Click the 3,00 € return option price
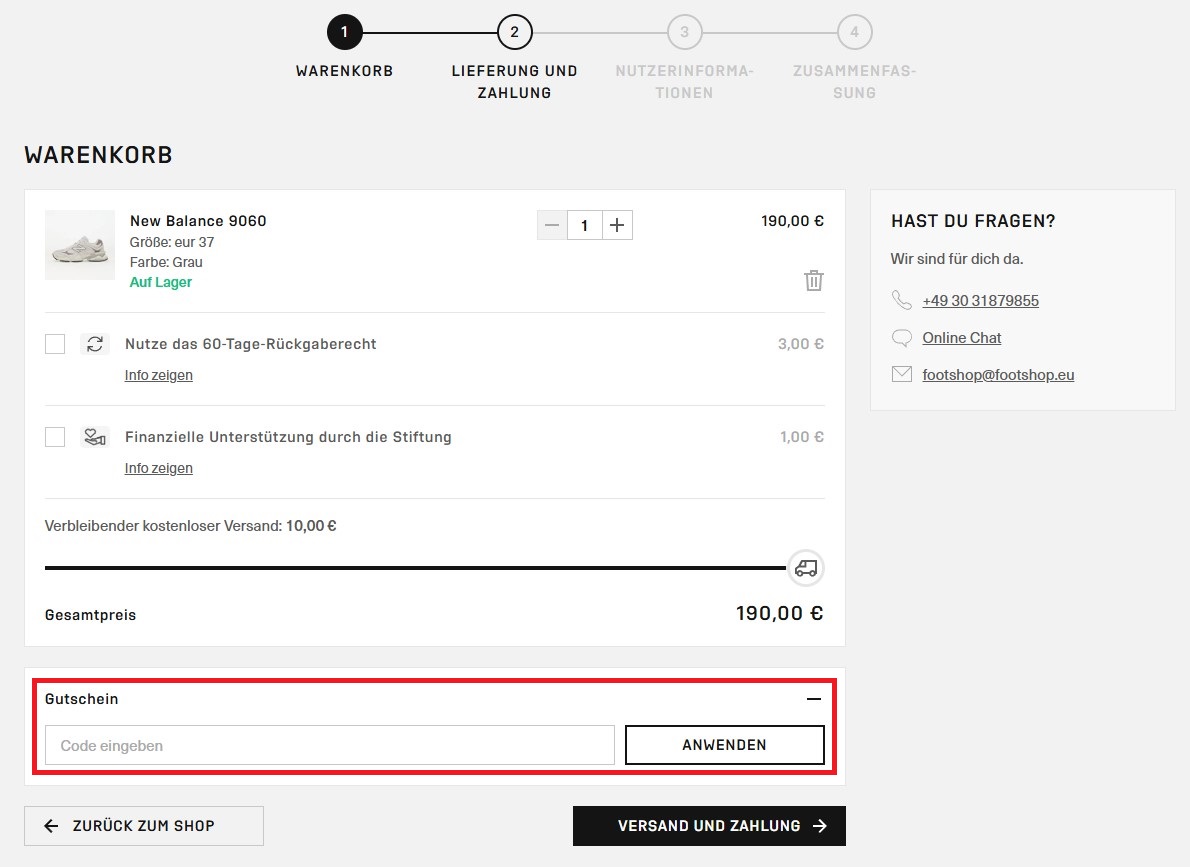This screenshot has width=1190, height=867. 801,344
